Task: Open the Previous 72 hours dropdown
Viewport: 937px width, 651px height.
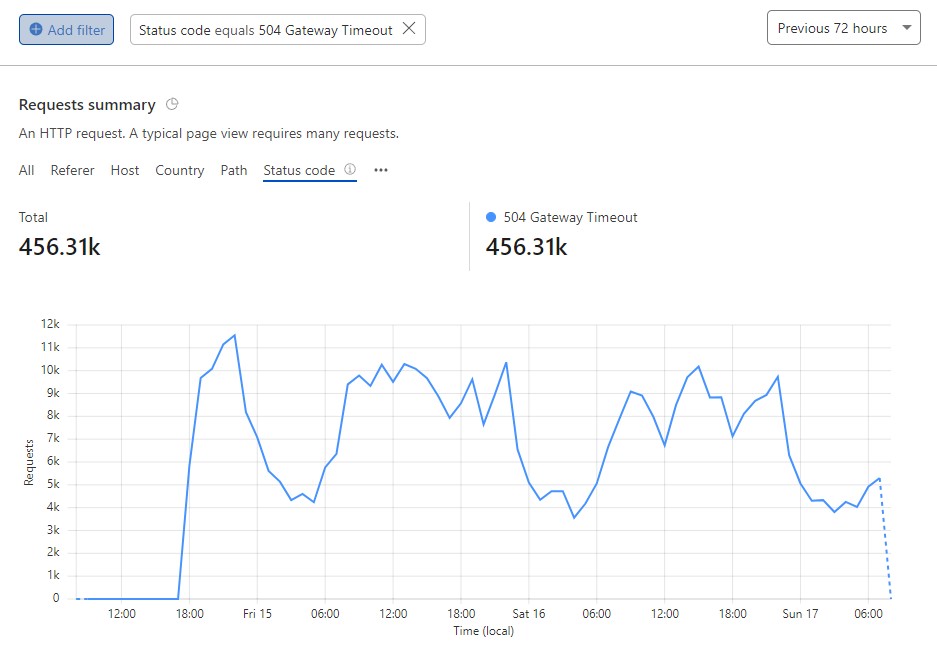Action: tap(843, 28)
